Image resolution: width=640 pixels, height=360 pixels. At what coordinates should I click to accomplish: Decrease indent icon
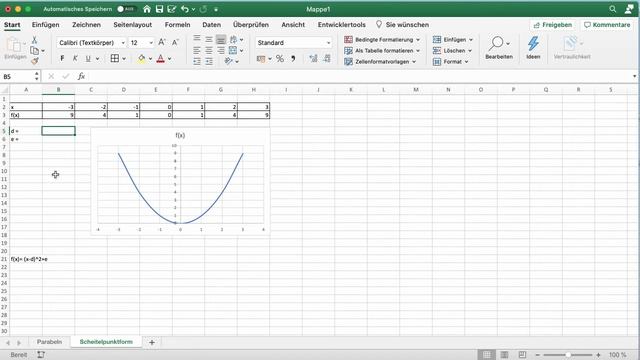197,62
